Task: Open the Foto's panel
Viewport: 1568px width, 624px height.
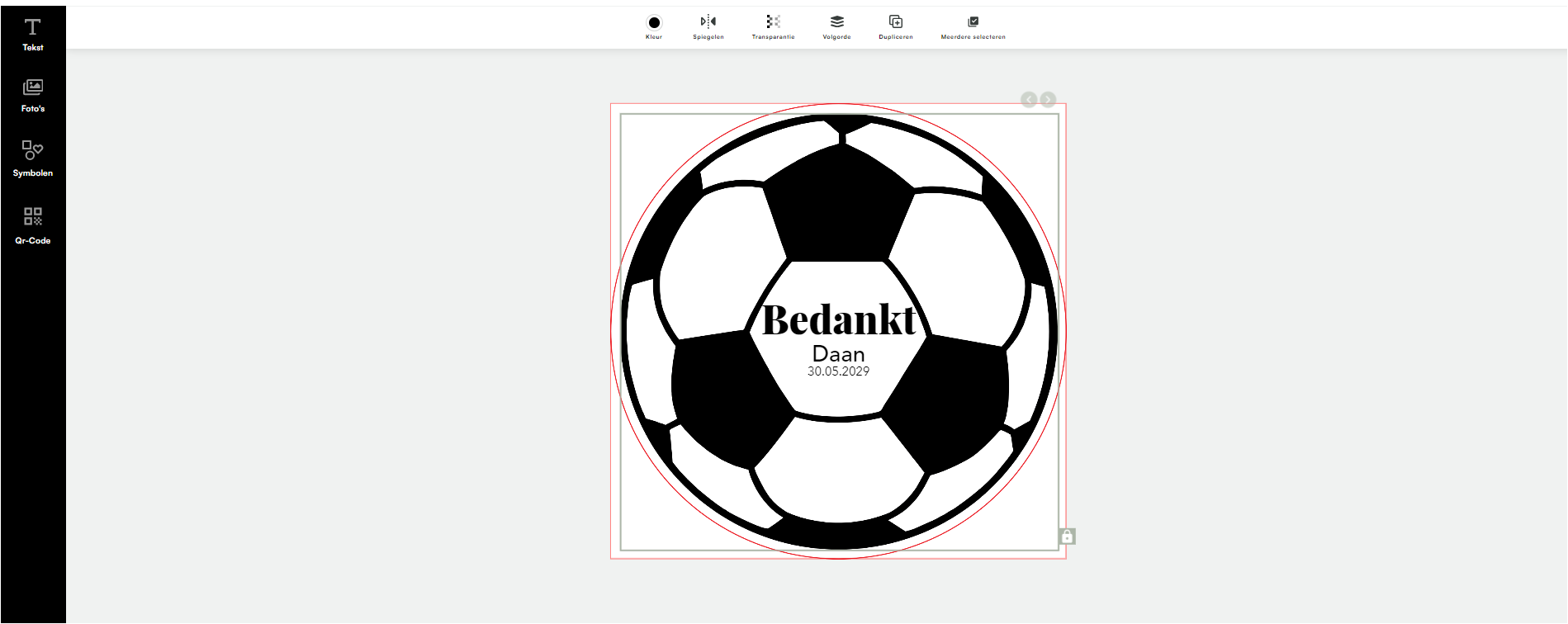Action: [x=33, y=95]
